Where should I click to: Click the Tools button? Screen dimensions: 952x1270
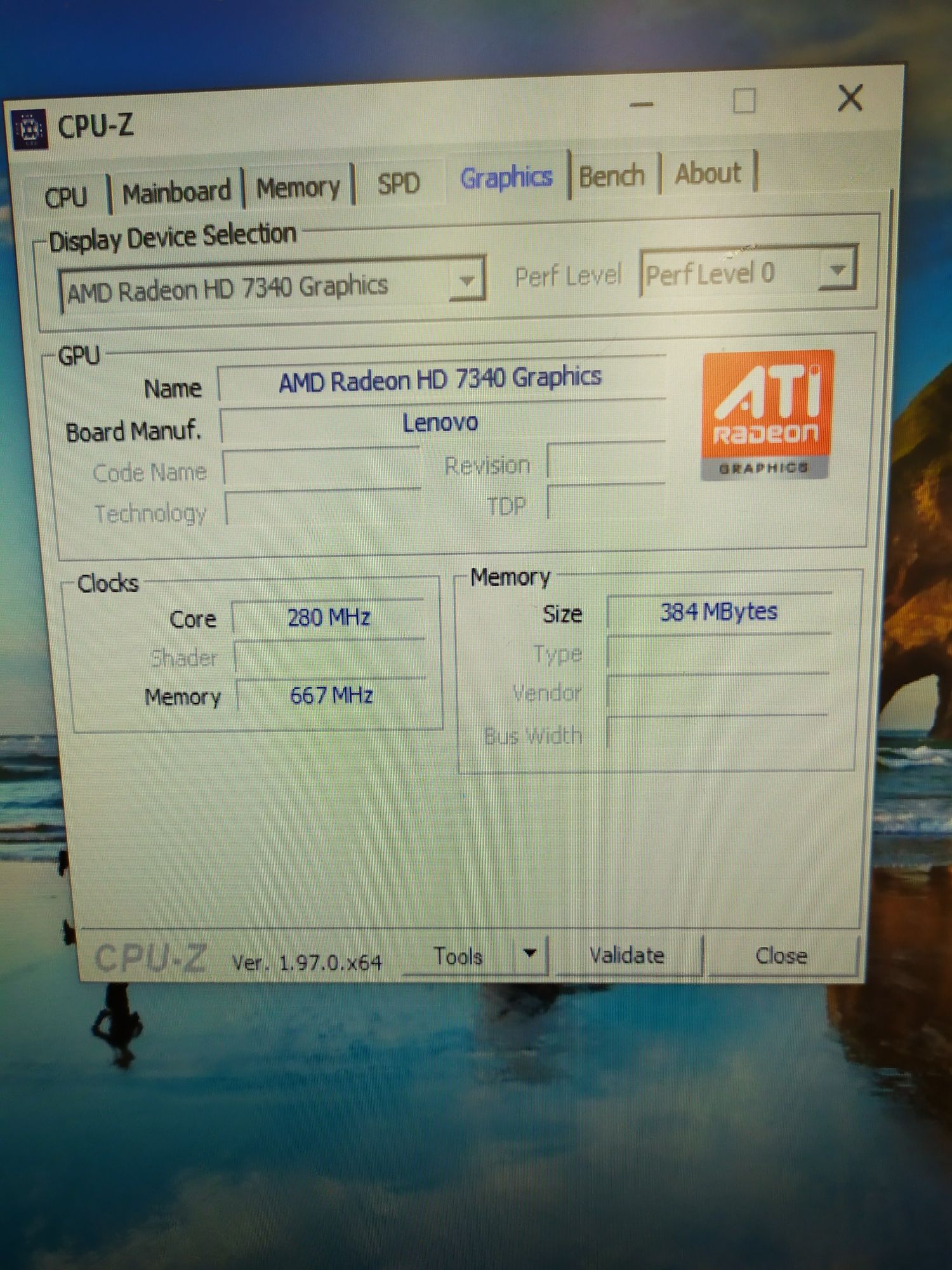click(457, 956)
